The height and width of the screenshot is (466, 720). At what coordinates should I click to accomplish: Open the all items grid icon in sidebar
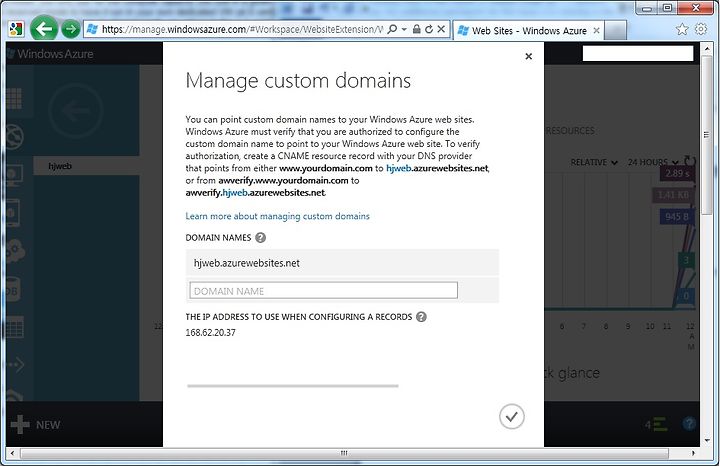coord(14,98)
